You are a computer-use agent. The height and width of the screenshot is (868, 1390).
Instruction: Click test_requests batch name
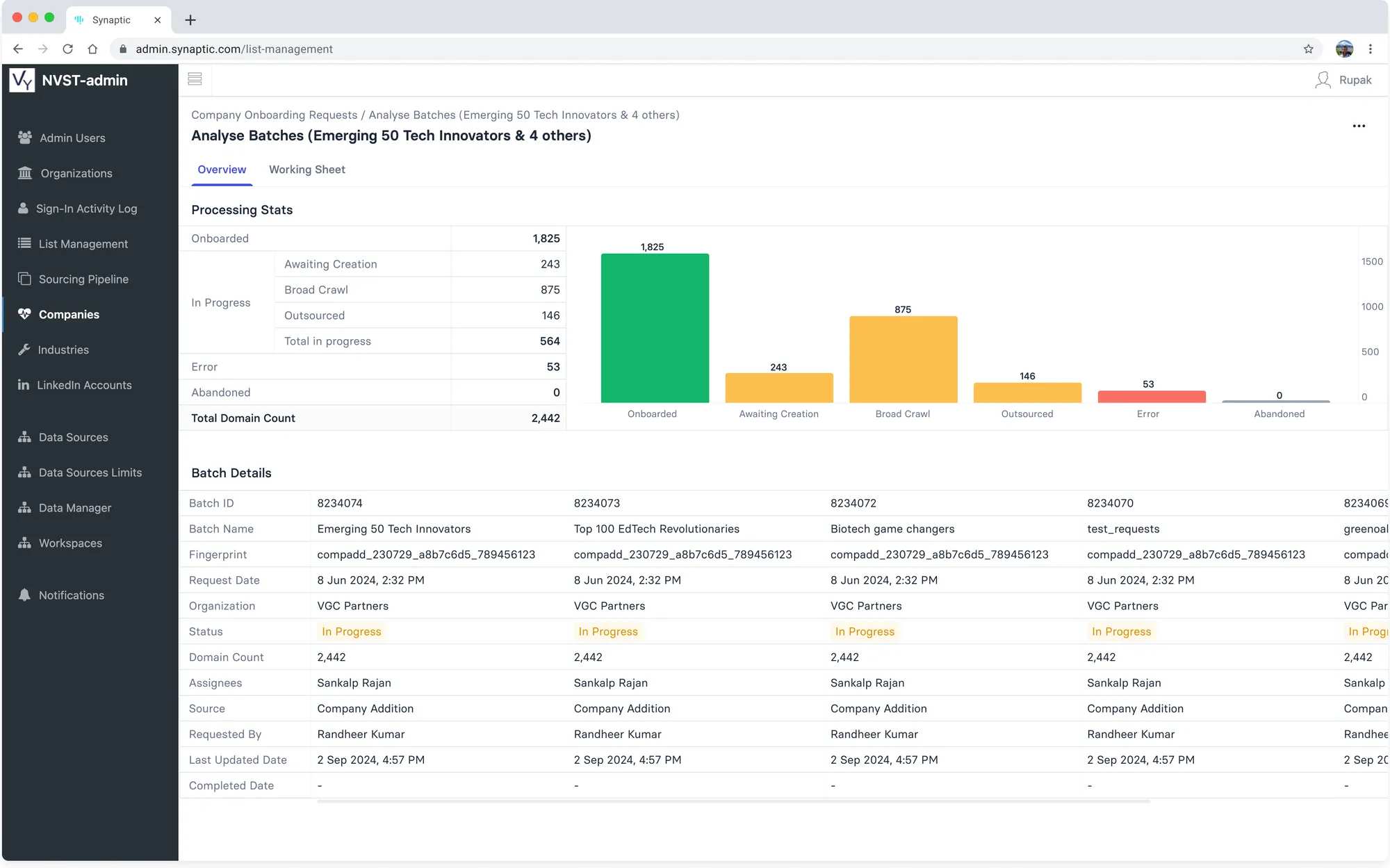[x=1123, y=529]
